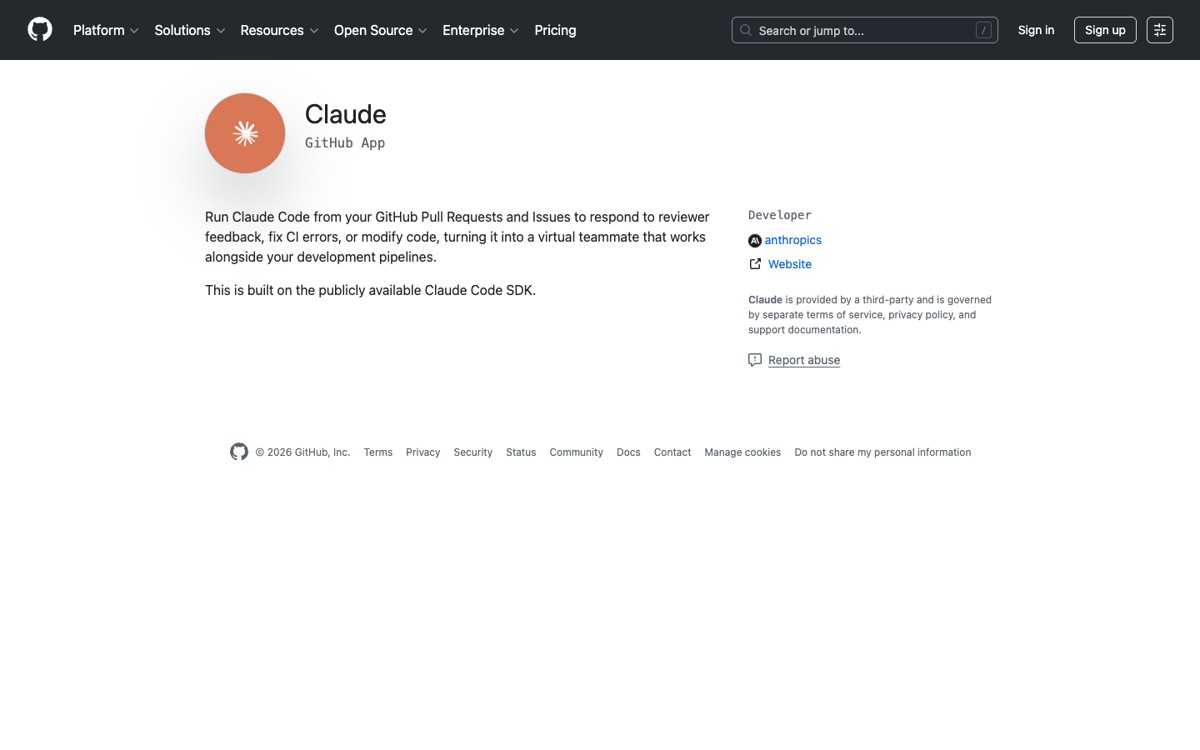Expand the Resources menu

[279, 30]
